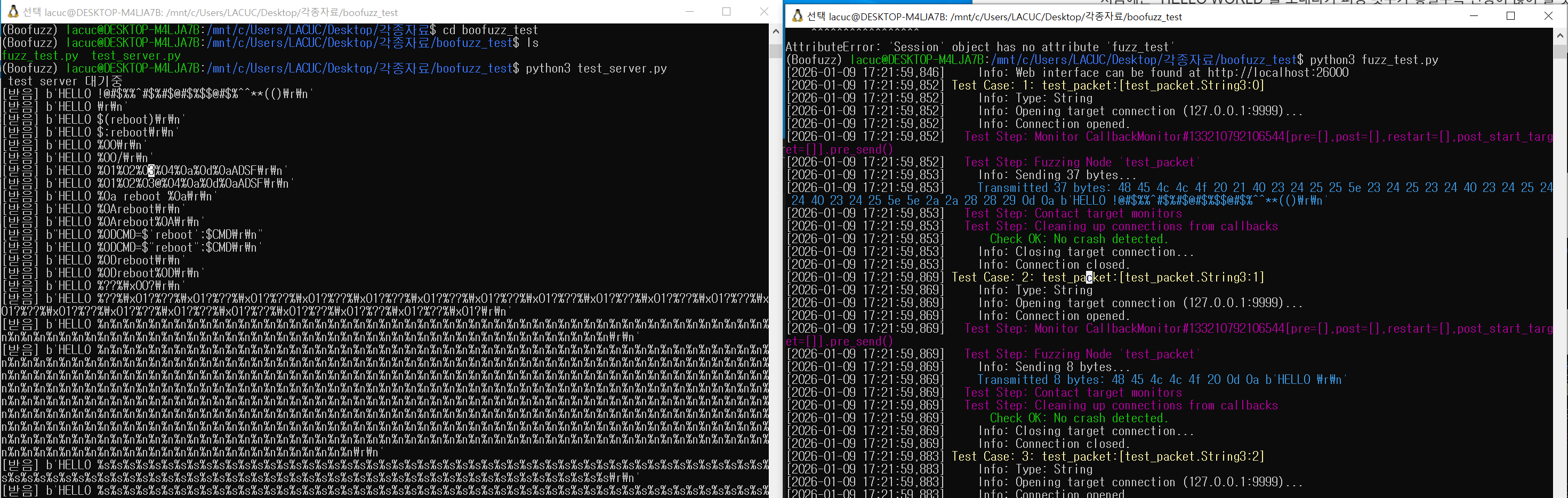The image size is (1568, 498).
Task: Click the 'python3 fuzz_test.py' command
Action: pos(1374,60)
